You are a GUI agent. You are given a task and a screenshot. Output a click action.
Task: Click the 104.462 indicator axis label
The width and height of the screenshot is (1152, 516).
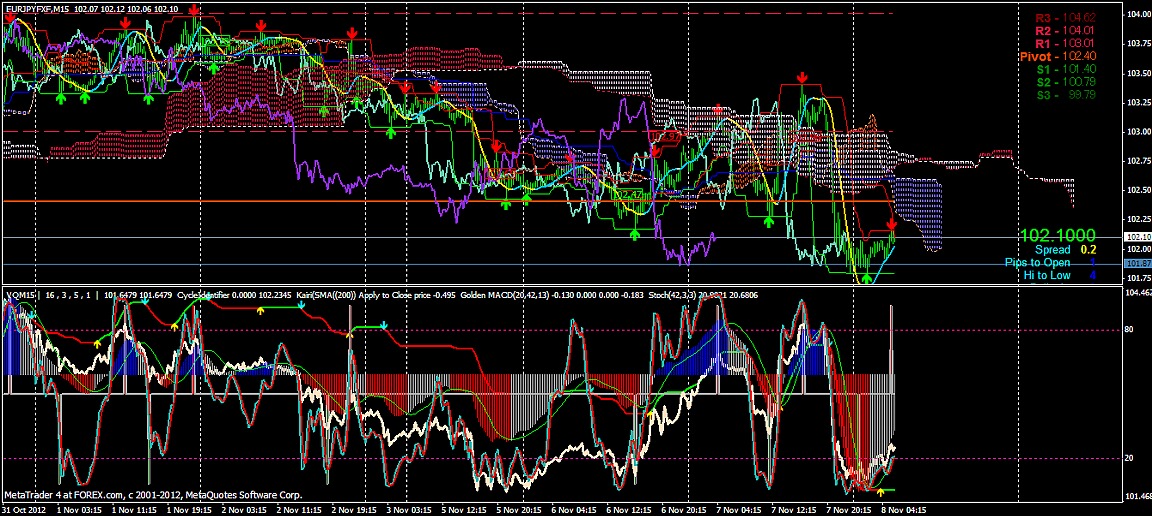(1138, 293)
